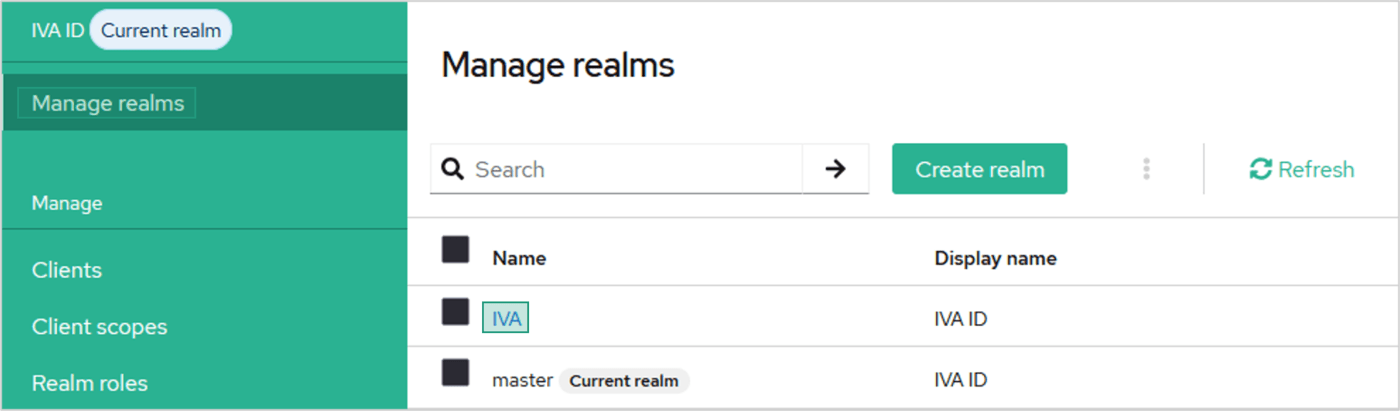The height and width of the screenshot is (411, 1400).
Task: Submit search with the arrow button
Action: tap(835, 169)
